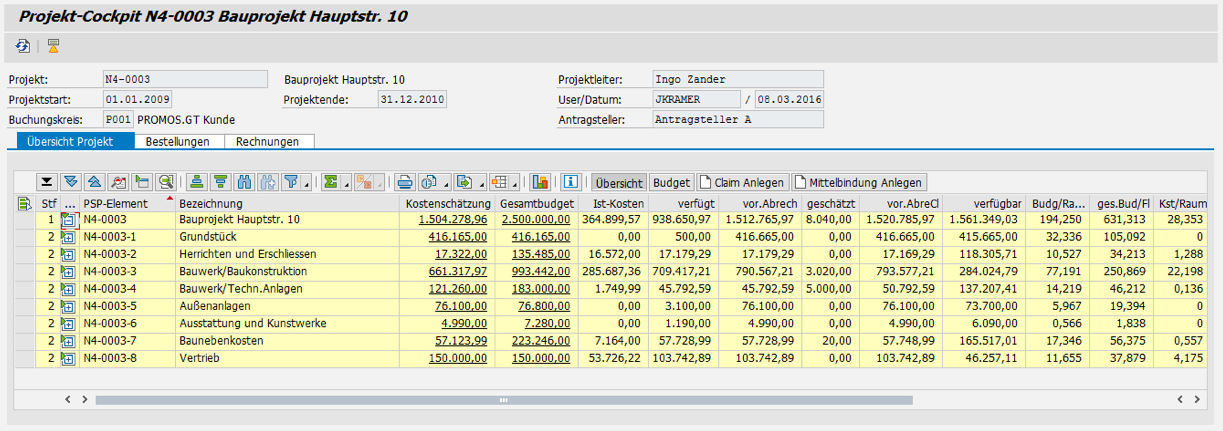Collapse the N4-0003 root project node
Screen dimensions: 1223x431
pyautogui.click(x=69, y=220)
